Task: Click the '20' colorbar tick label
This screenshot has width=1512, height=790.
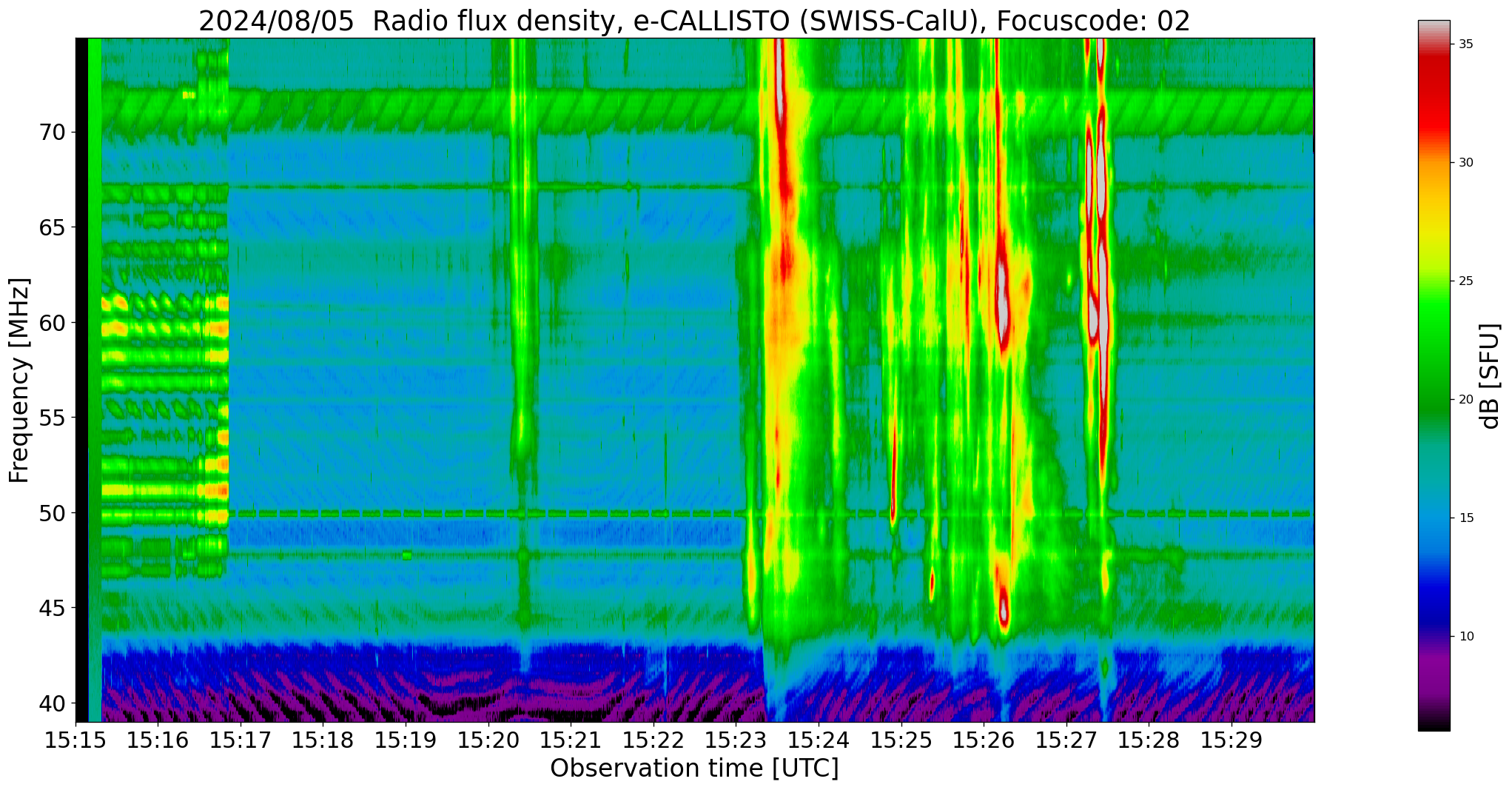Action: coord(1465,399)
